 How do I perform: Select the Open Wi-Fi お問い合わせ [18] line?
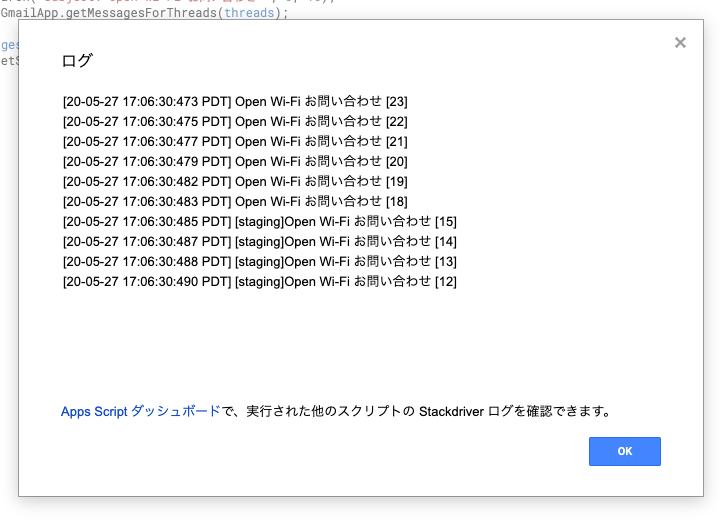point(235,202)
